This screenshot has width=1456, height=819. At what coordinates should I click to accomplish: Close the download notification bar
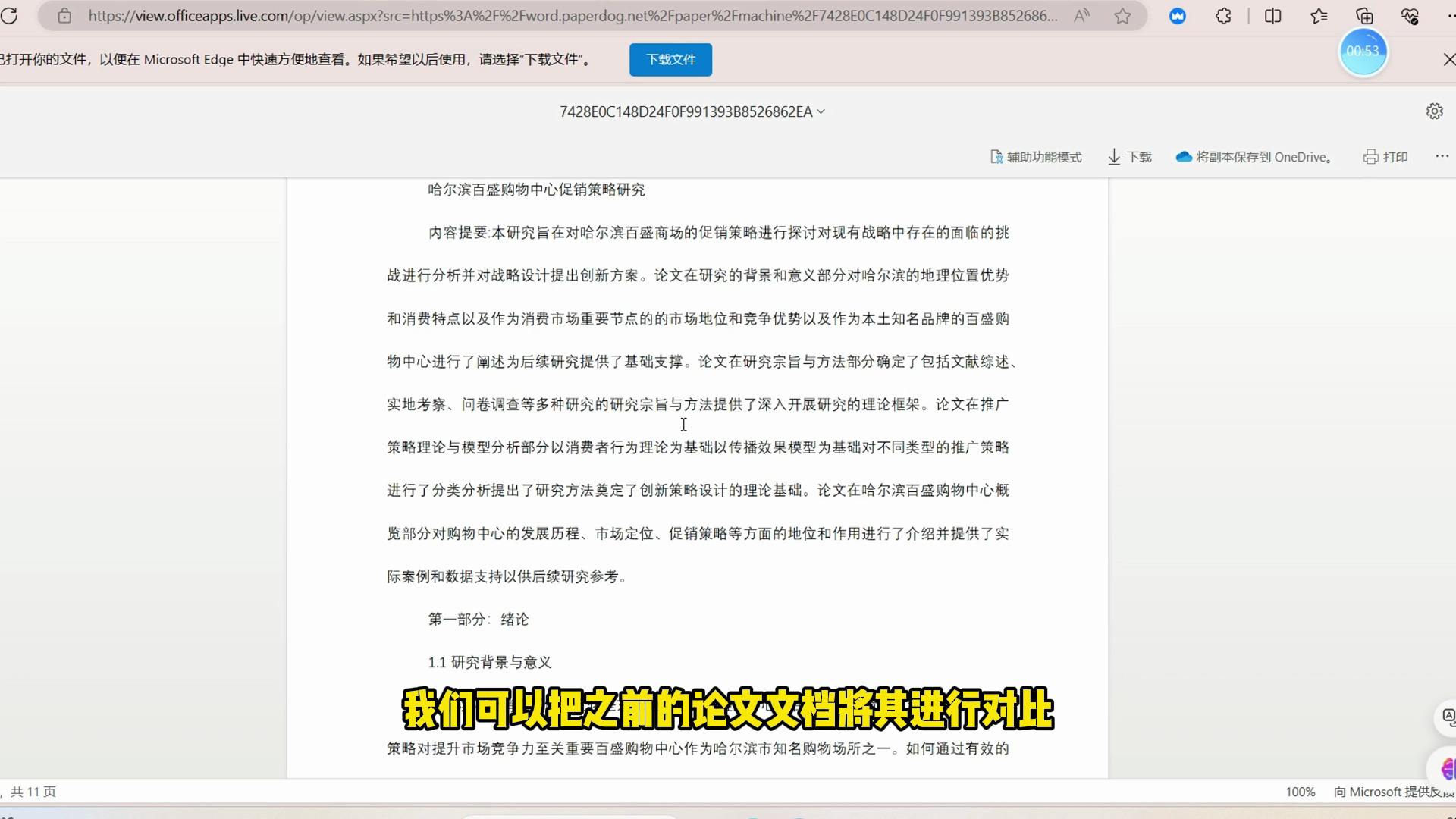pyautogui.click(x=1448, y=59)
